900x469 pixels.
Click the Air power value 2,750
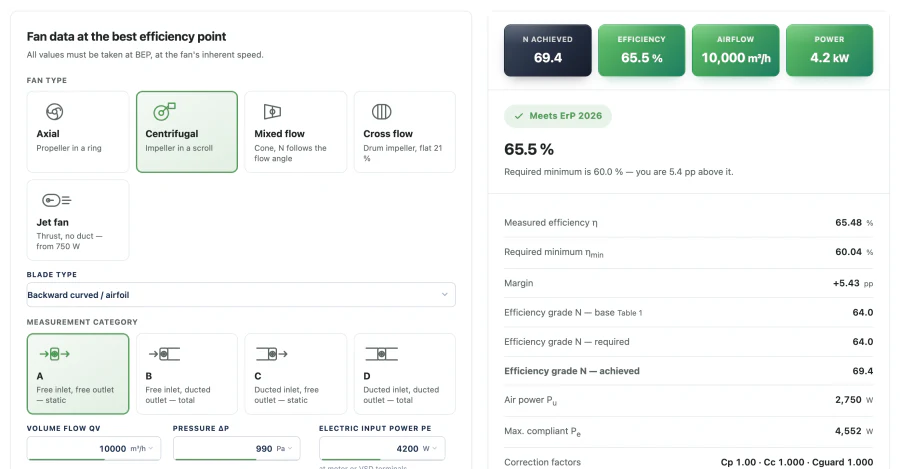coord(848,400)
